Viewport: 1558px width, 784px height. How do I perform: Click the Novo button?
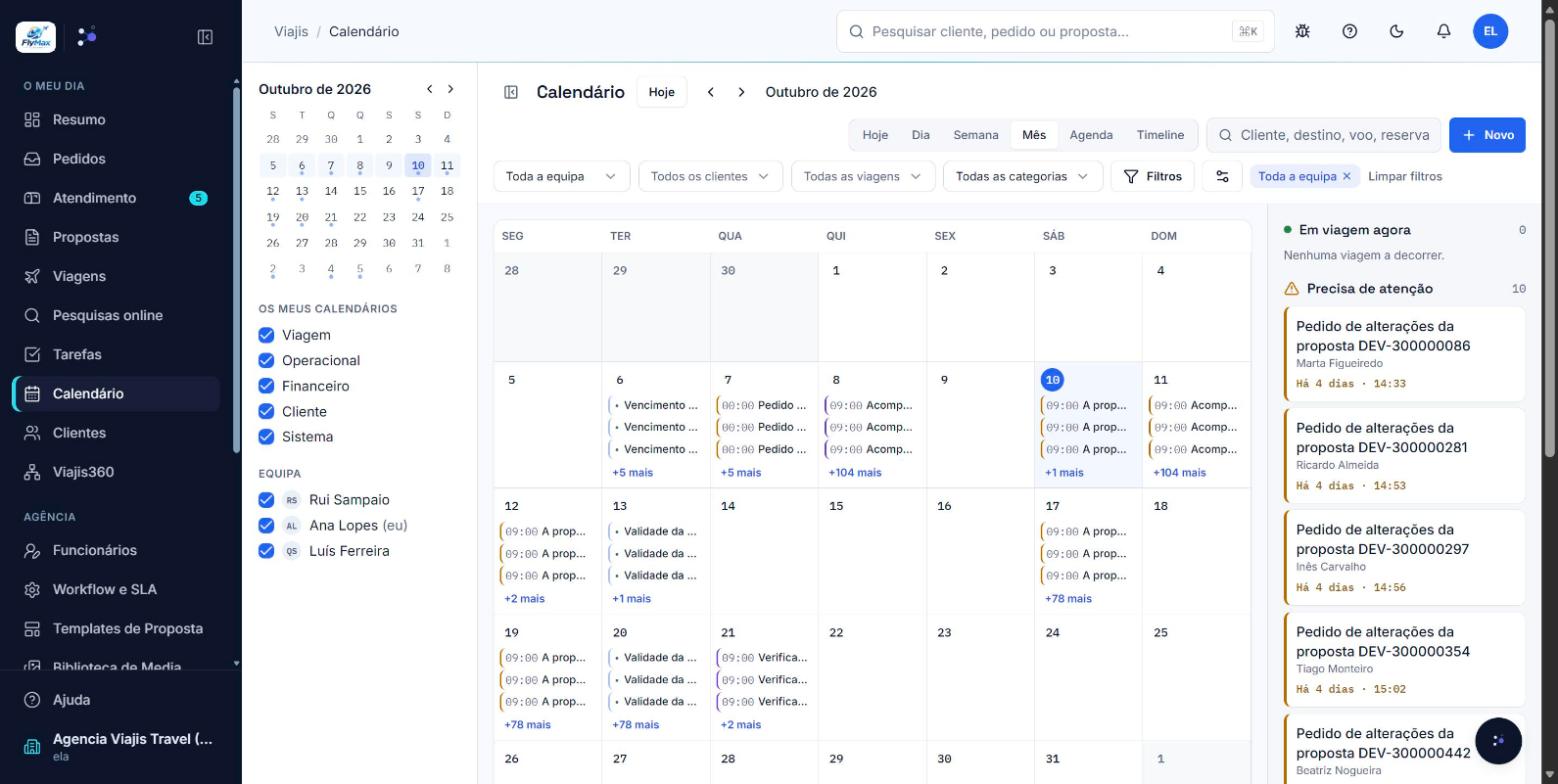[x=1487, y=135]
